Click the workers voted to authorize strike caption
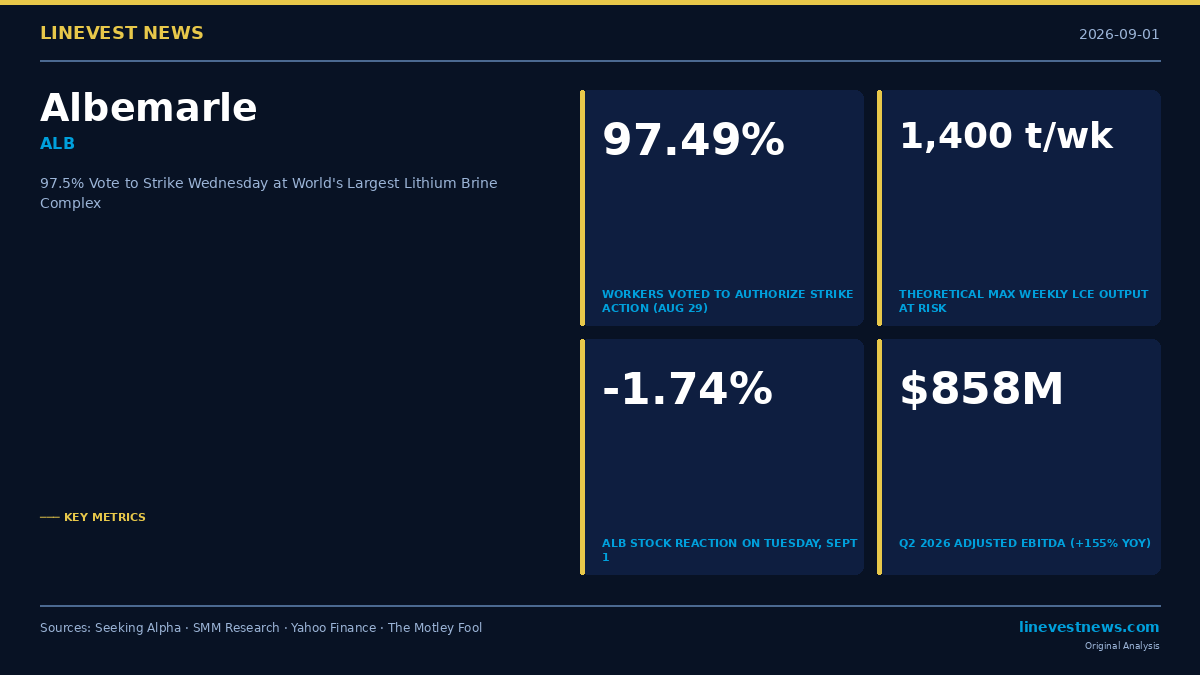Viewport: 1200px width, 675px height. coord(728,302)
